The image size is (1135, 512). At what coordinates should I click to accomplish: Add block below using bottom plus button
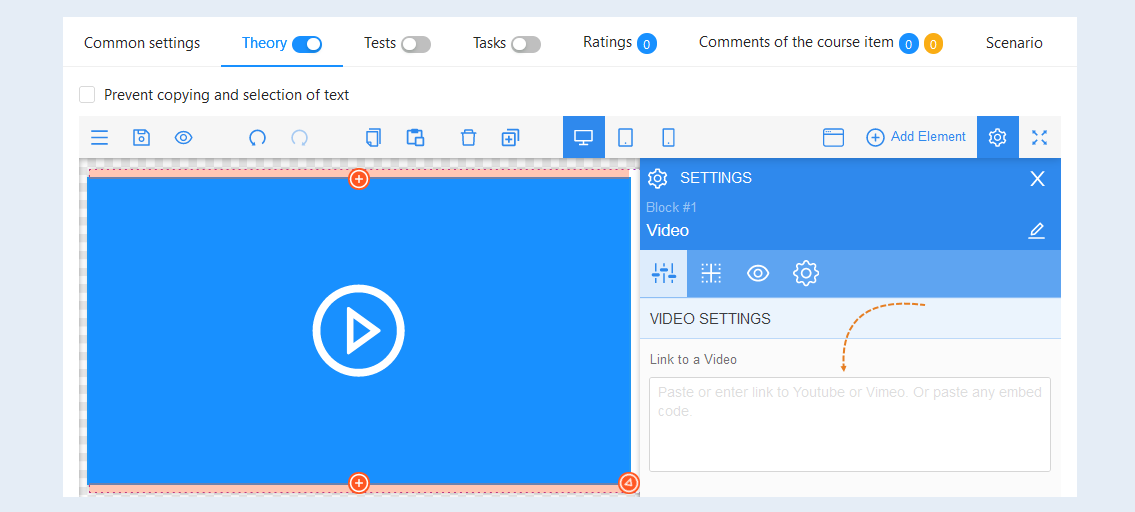[x=359, y=482]
